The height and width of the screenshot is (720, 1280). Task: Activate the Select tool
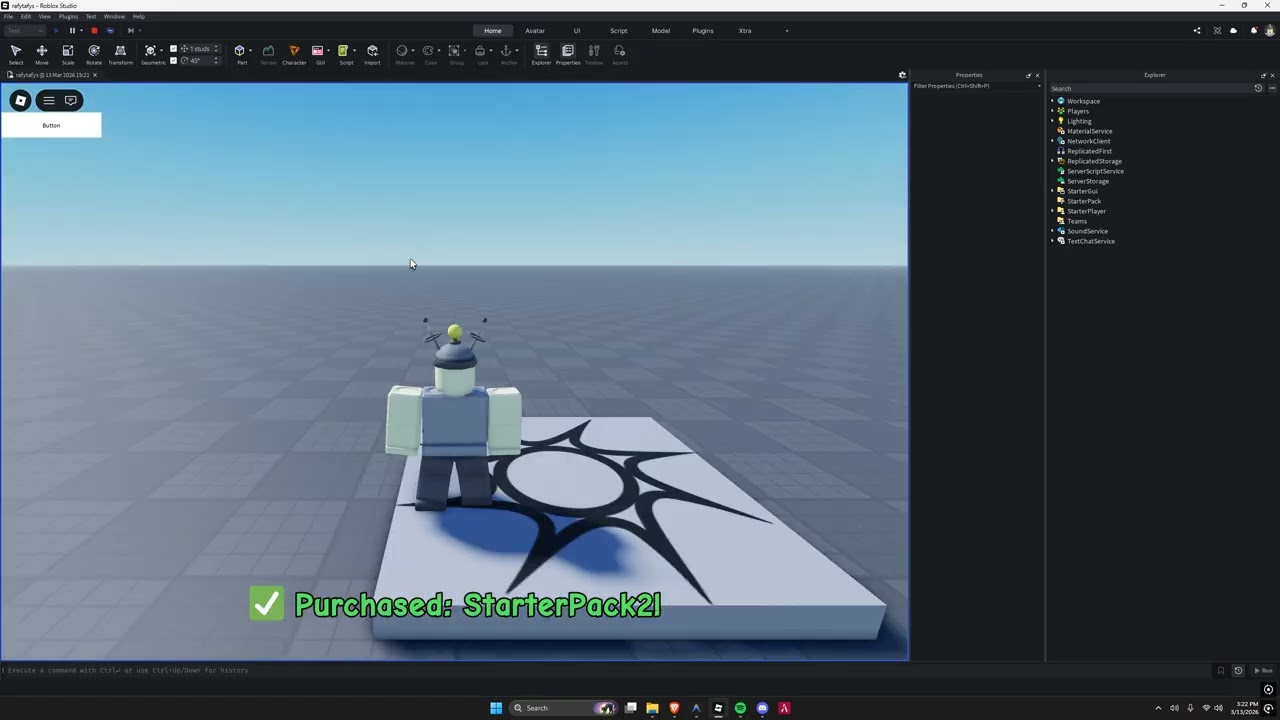tap(16, 54)
